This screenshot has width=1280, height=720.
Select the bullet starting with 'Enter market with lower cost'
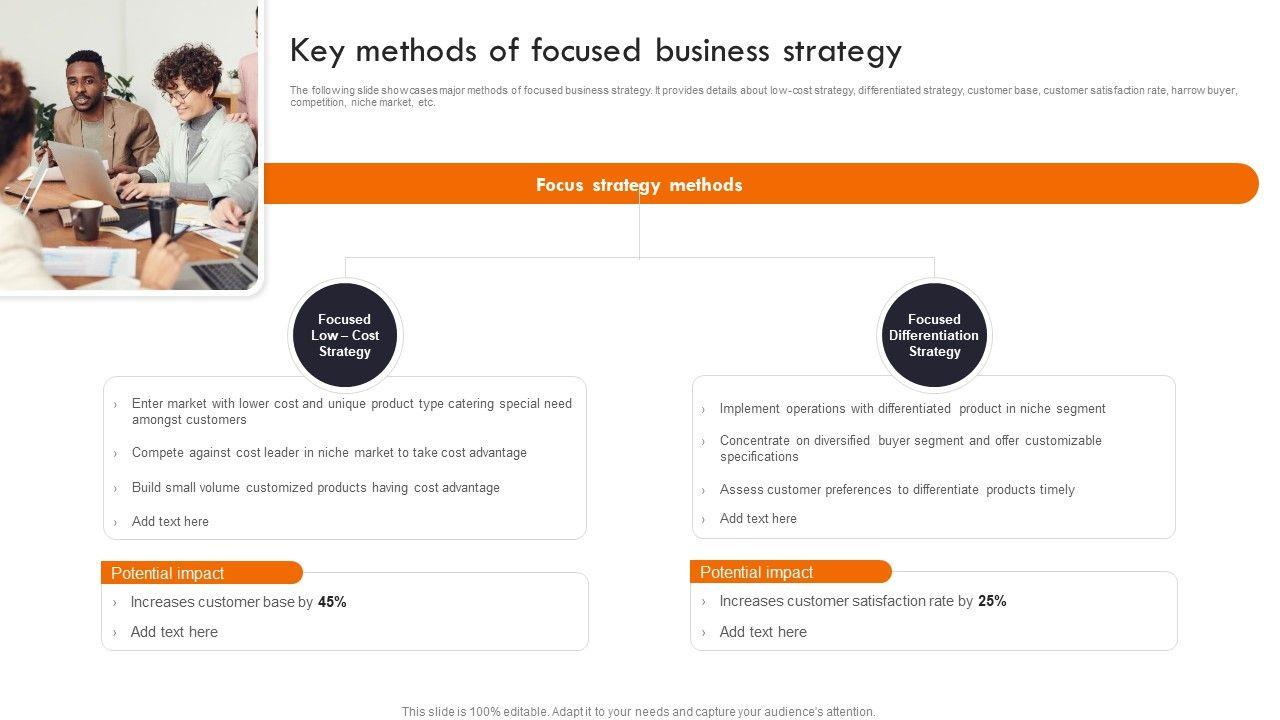[x=352, y=411]
